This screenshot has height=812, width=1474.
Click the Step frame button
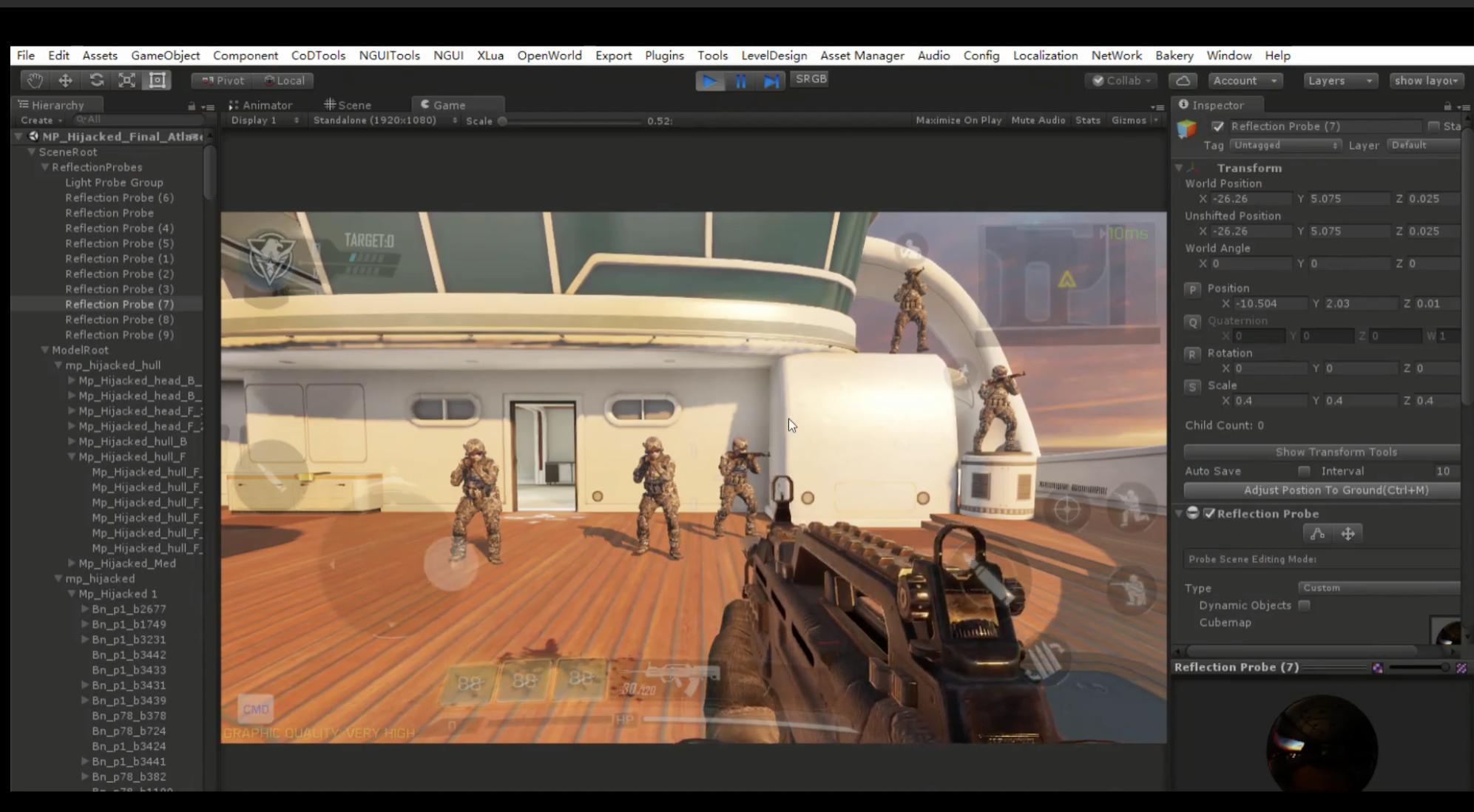771,81
